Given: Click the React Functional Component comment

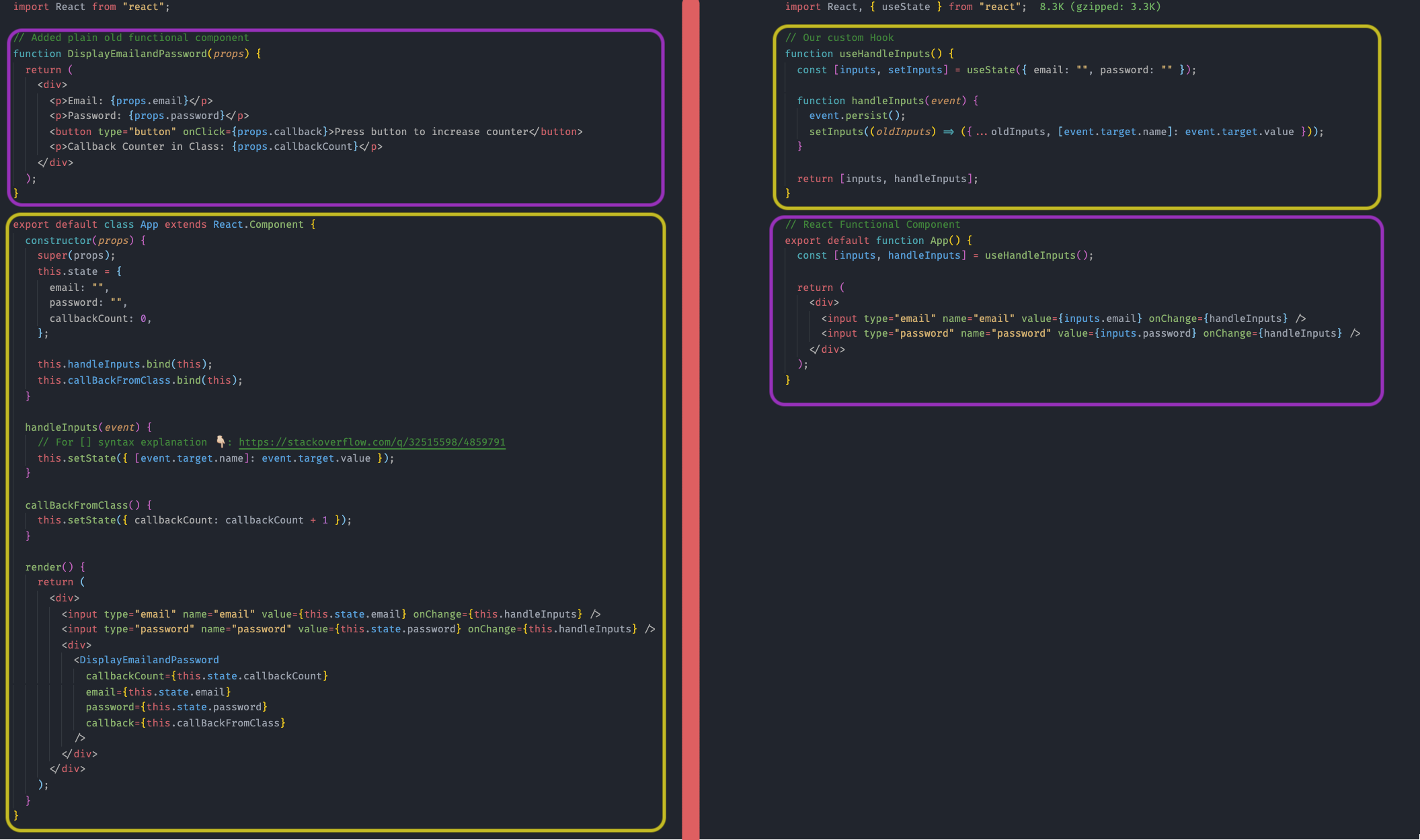Looking at the screenshot, I should 873,224.
